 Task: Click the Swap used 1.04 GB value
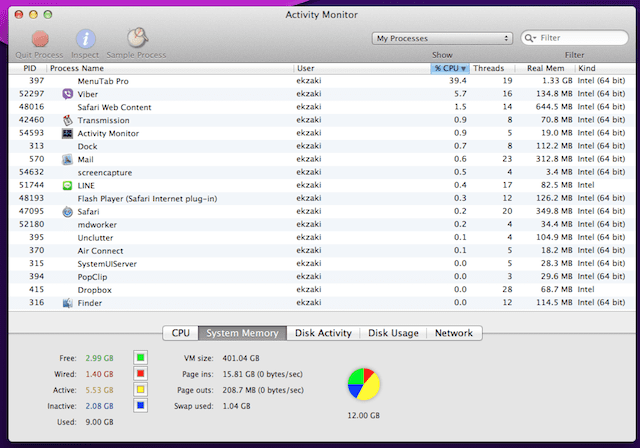pos(236,406)
